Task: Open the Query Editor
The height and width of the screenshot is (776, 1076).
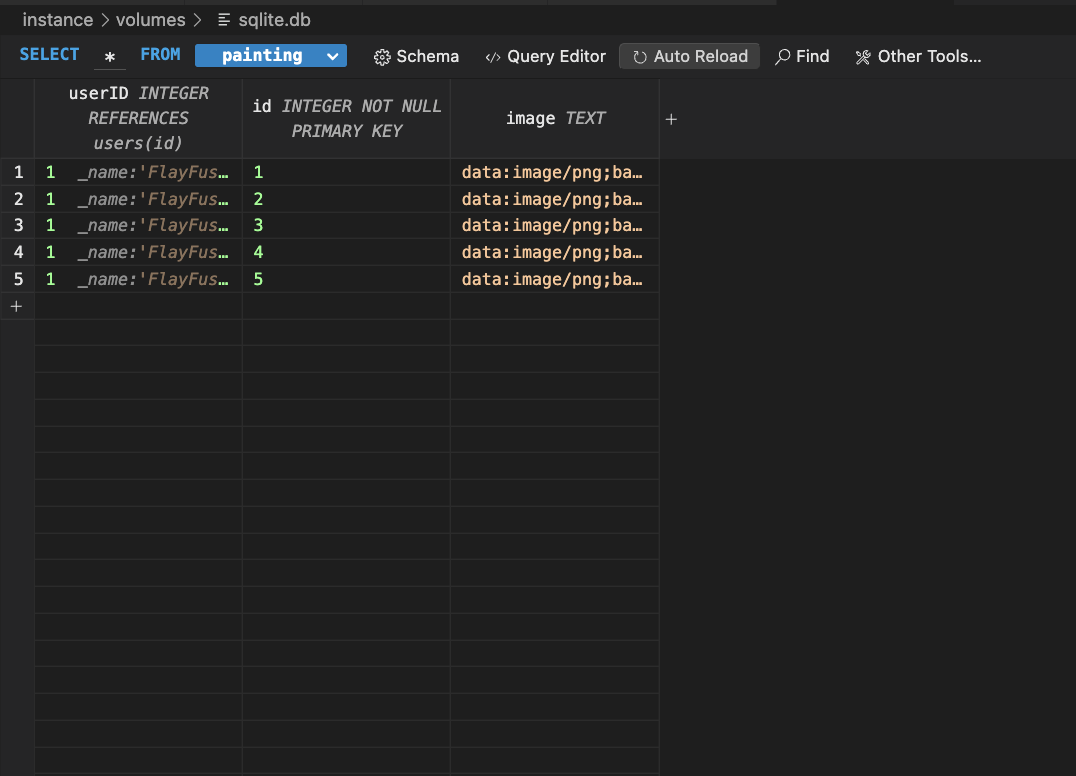Action: 546,56
